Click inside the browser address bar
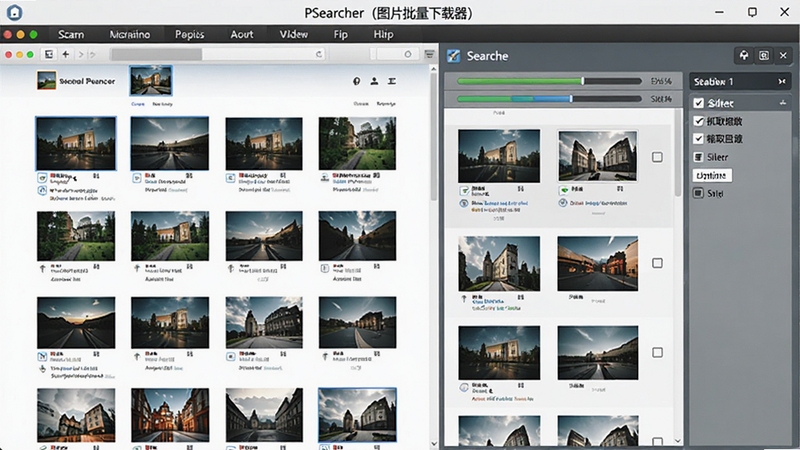 click(218, 54)
